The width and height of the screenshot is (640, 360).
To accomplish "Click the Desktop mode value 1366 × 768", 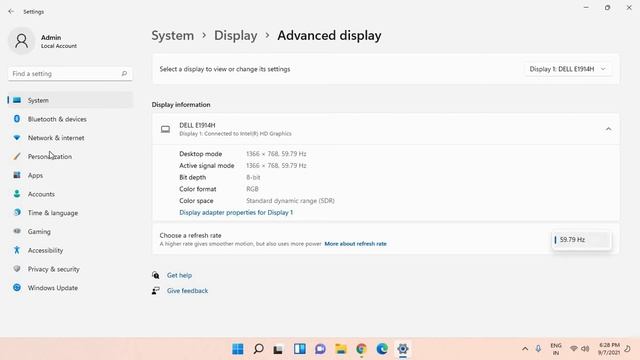I will 276,154.
